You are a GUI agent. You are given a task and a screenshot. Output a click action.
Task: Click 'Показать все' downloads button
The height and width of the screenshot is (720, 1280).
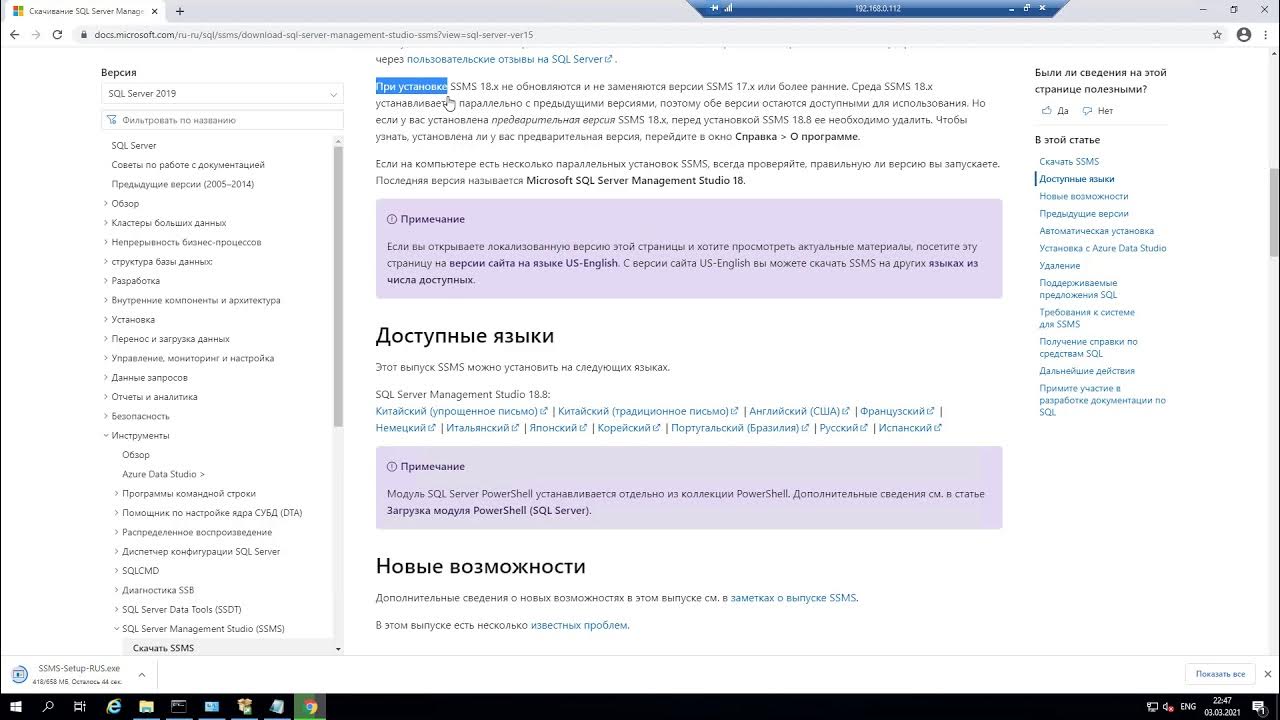point(1220,674)
